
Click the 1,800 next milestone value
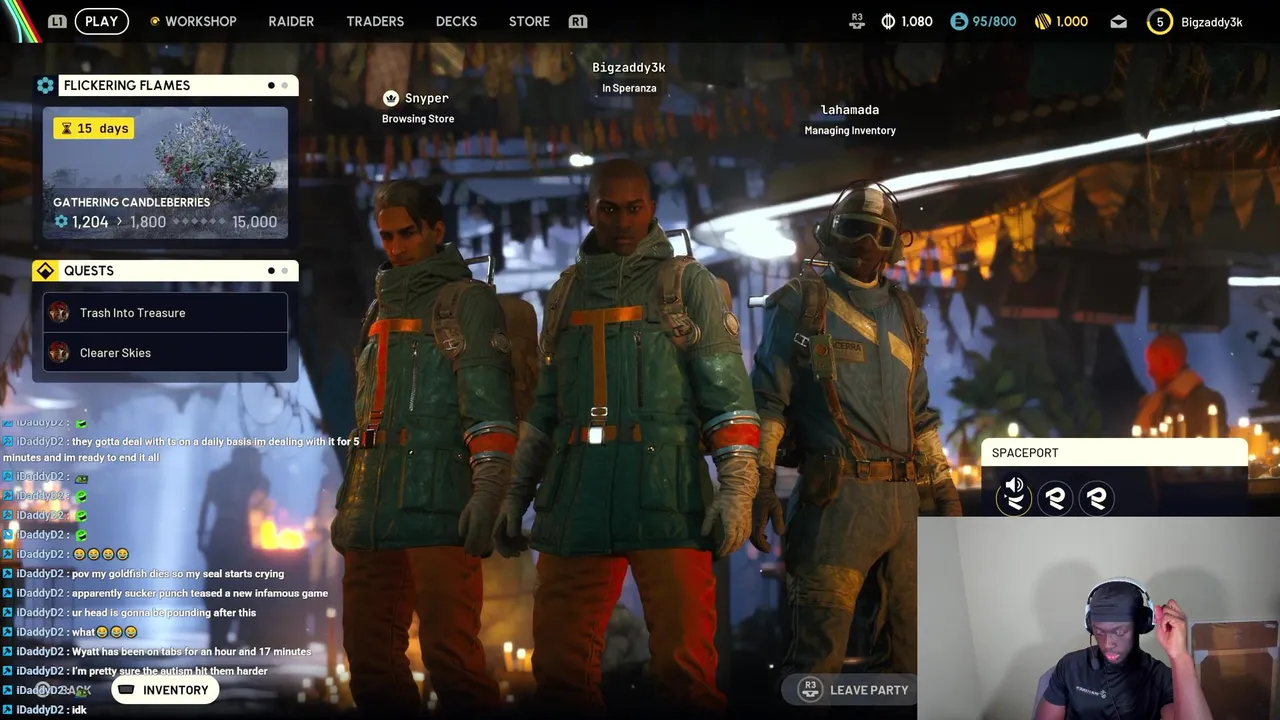coord(147,222)
